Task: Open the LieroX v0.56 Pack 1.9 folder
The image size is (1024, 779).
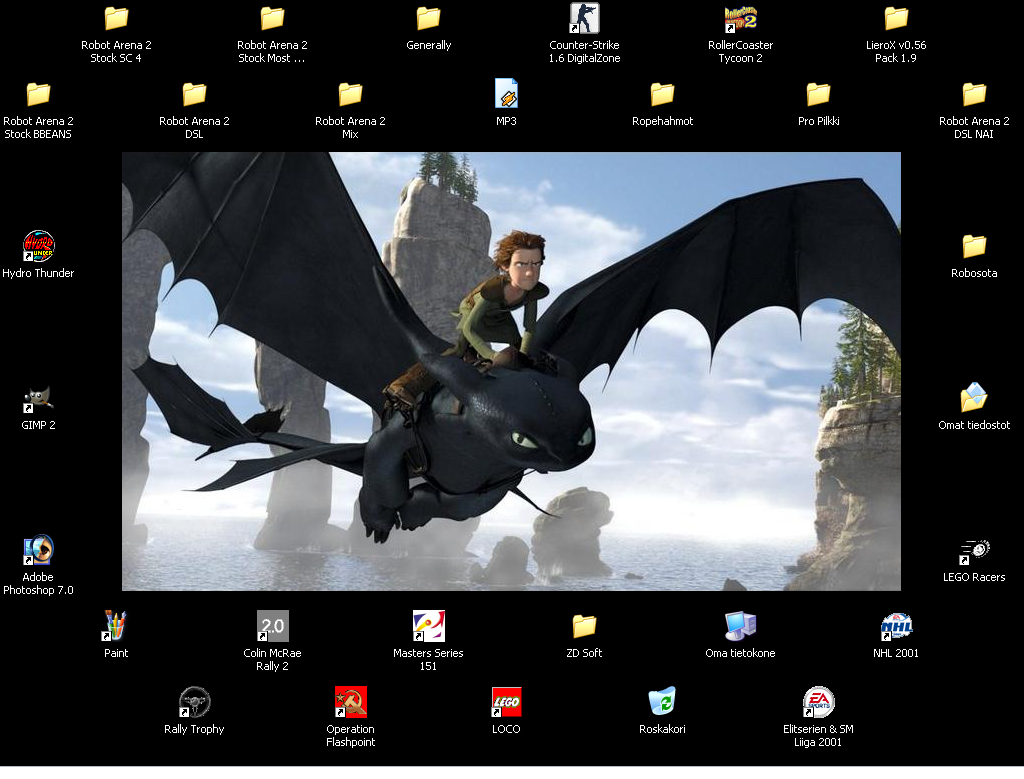Action: pyautogui.click(x=896, y=18)
